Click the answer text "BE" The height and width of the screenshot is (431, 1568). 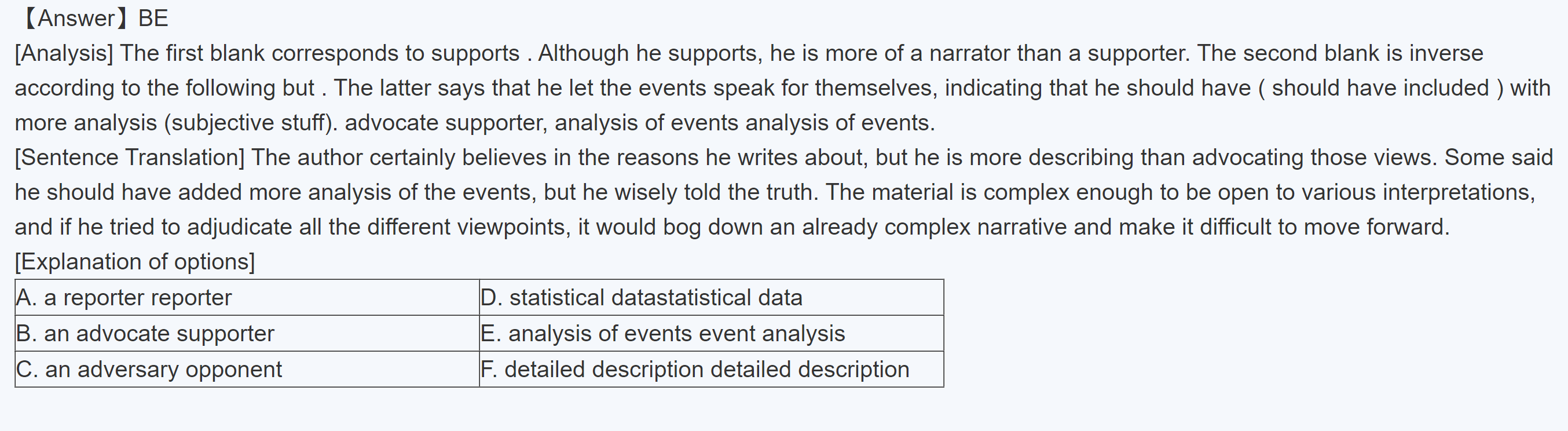153,19
